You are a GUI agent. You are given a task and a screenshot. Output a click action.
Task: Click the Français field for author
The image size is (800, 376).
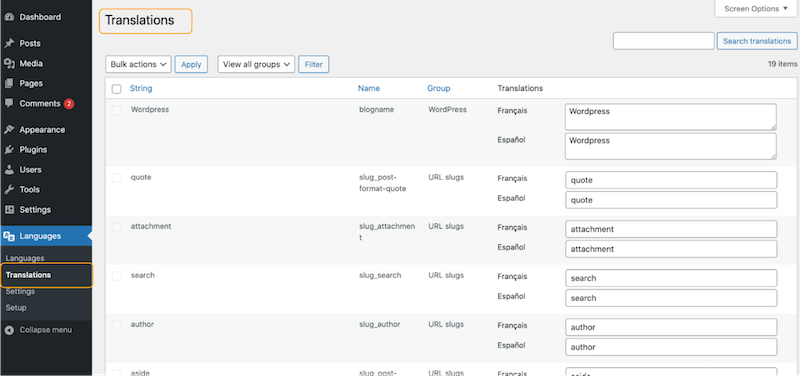(x=671, y=327)
